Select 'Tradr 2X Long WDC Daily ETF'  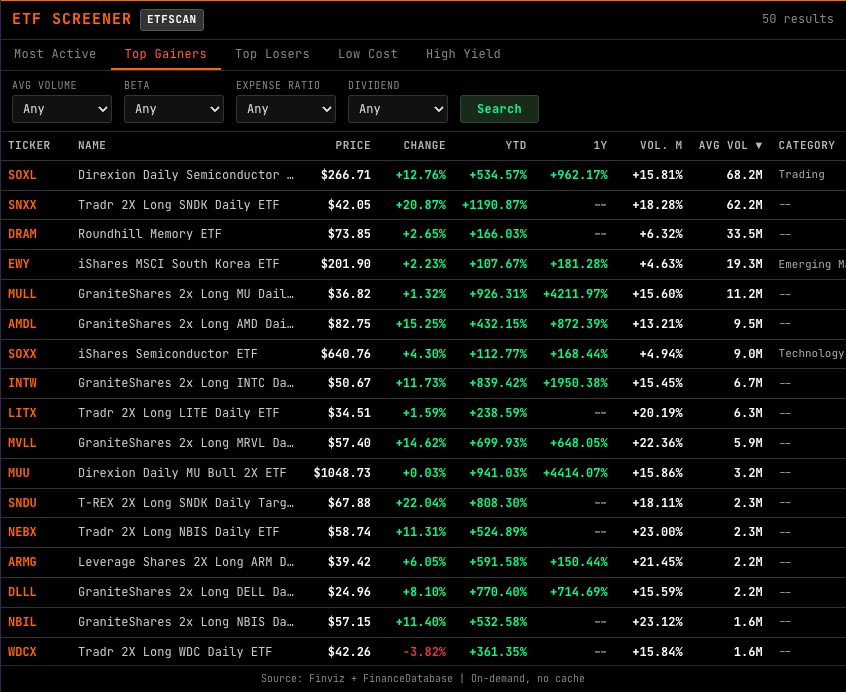pos(175,652)
